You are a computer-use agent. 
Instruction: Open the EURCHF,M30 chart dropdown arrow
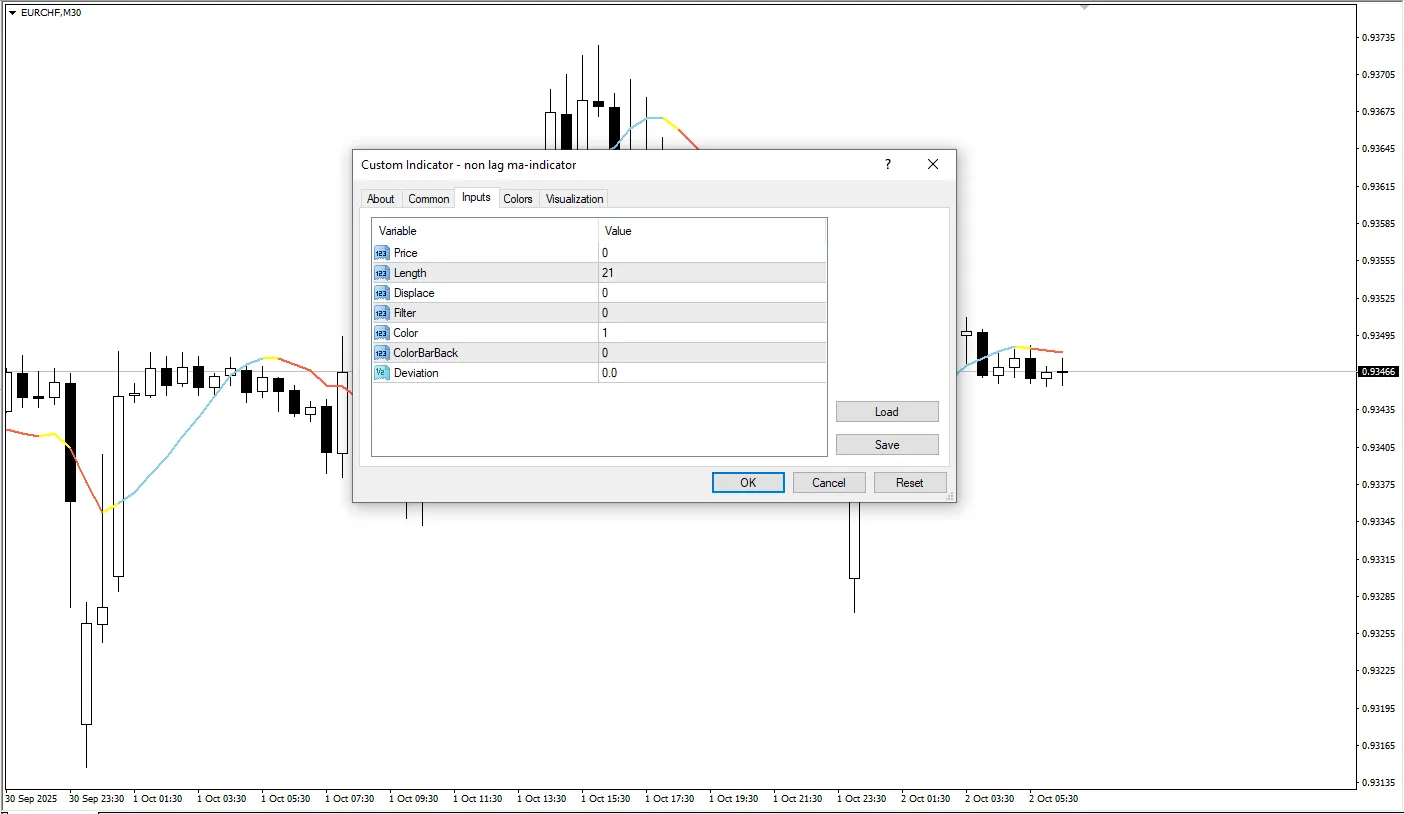pyautogui.click(x=12, y=13)
